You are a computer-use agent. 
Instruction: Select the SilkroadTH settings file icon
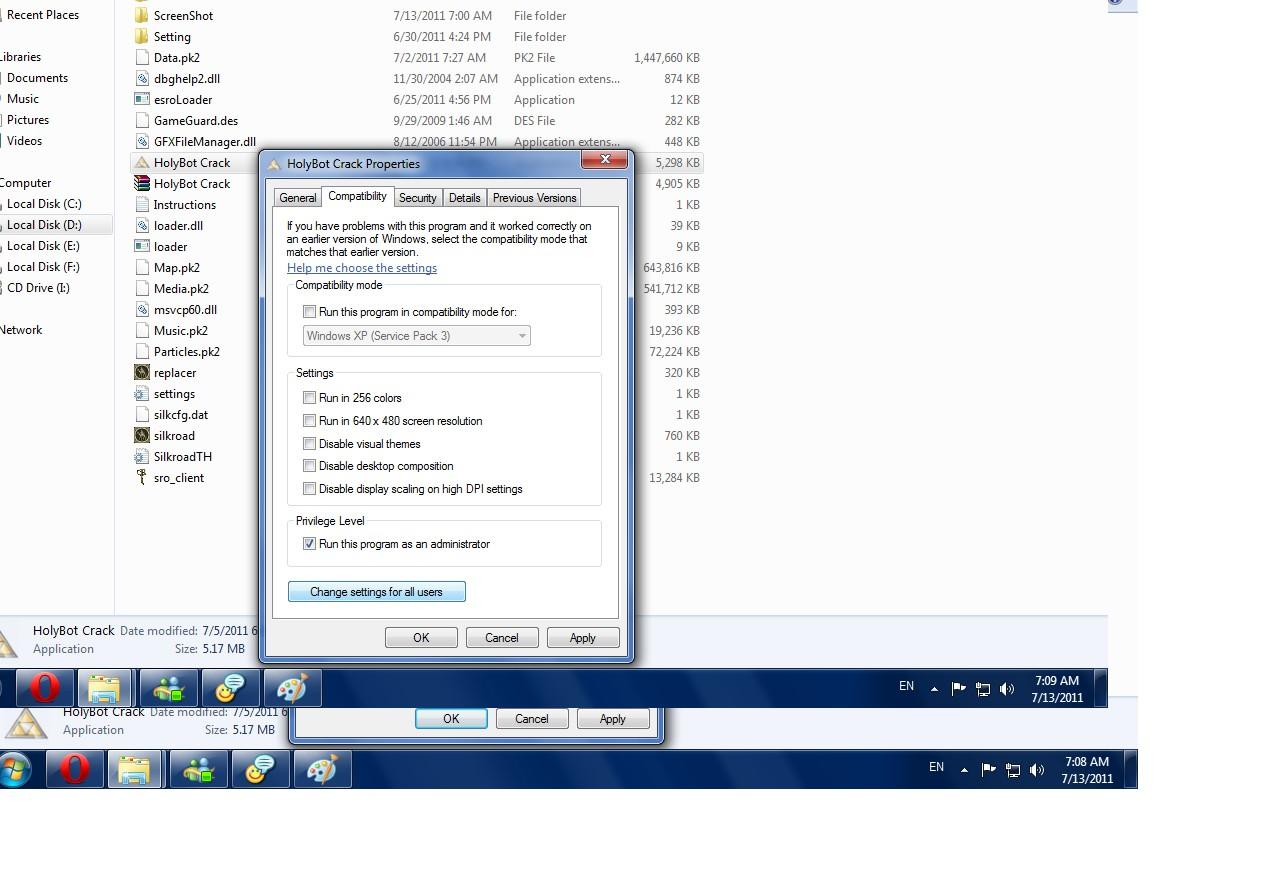coord(142,457)
